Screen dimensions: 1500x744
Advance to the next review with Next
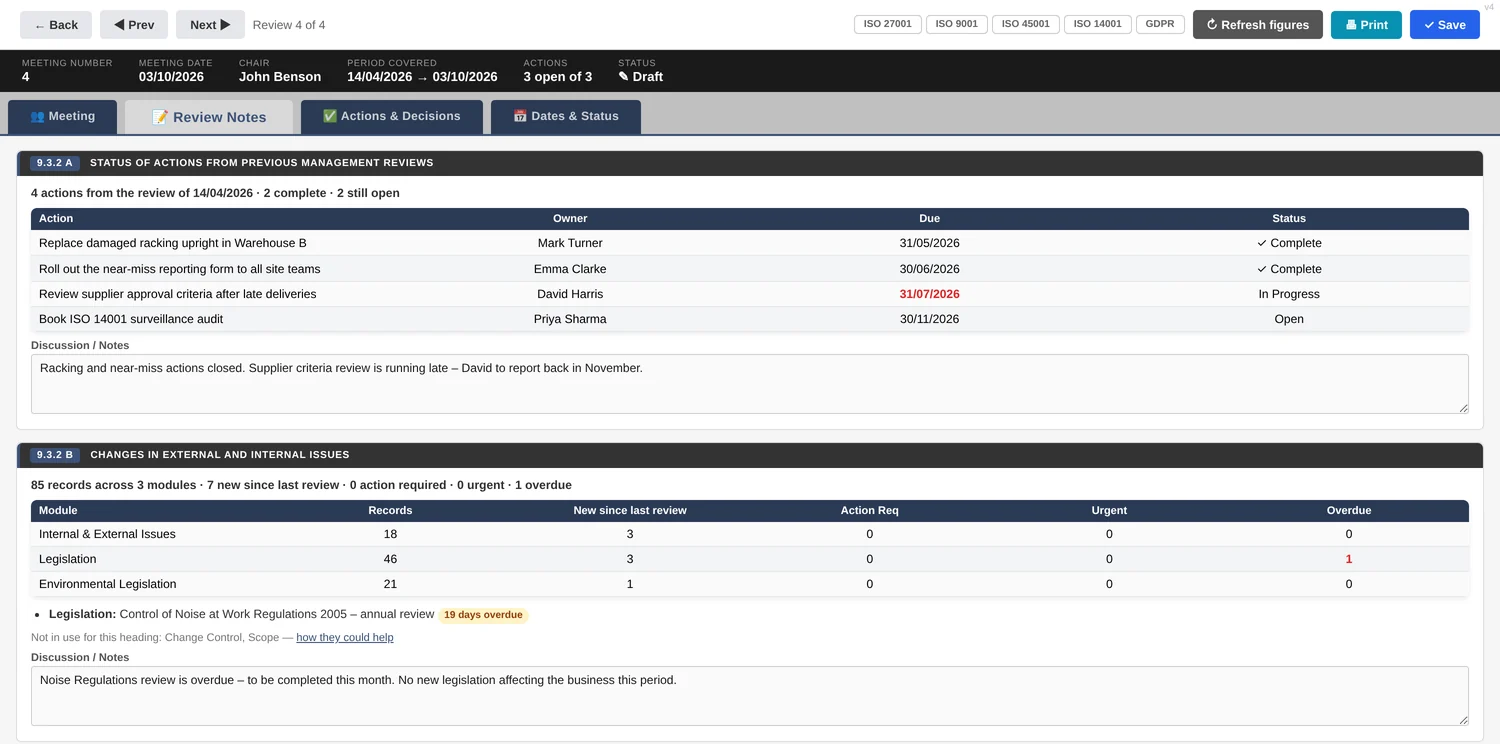210,25
